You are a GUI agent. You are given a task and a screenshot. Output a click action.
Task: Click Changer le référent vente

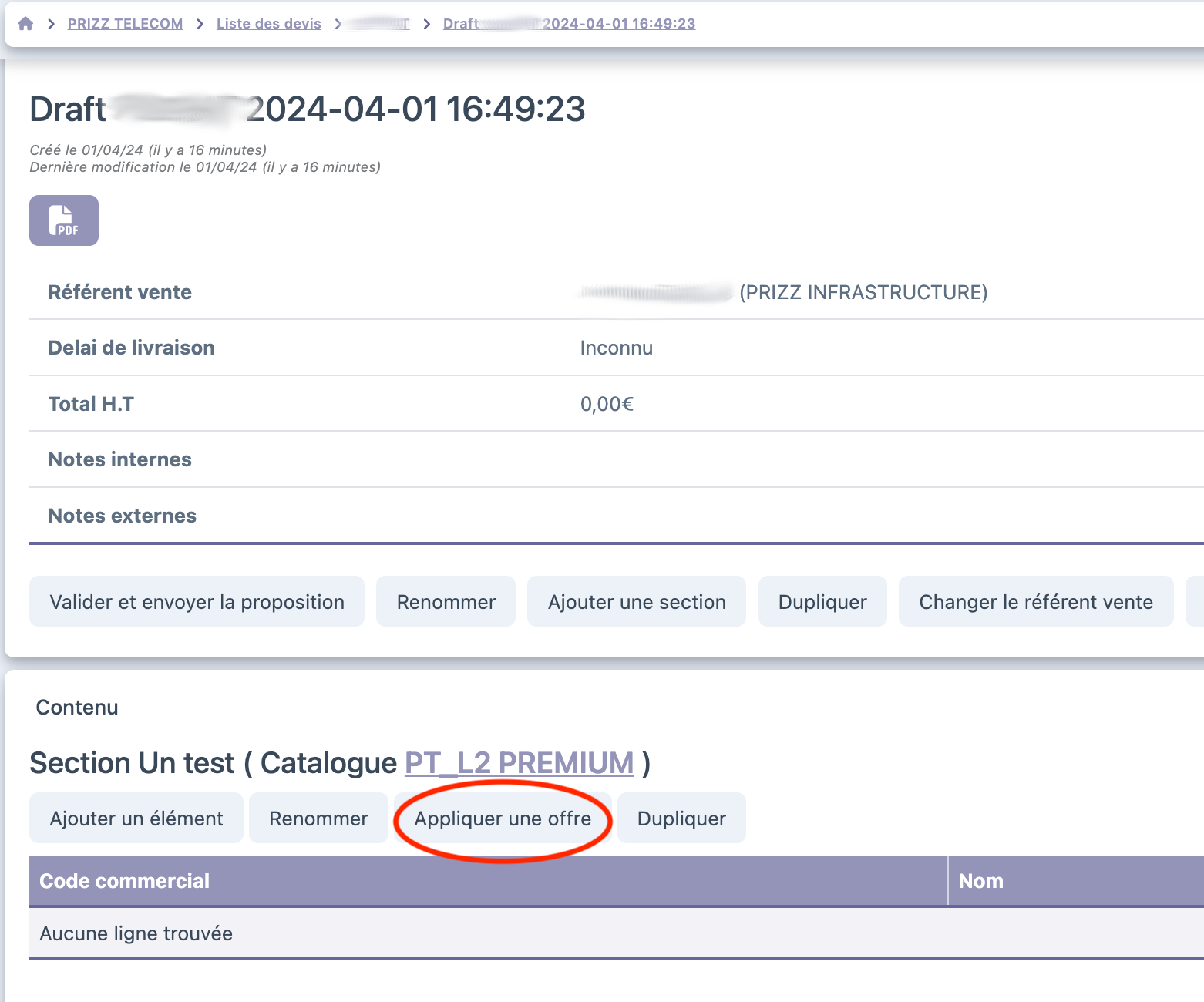(x=1035, y=602)
